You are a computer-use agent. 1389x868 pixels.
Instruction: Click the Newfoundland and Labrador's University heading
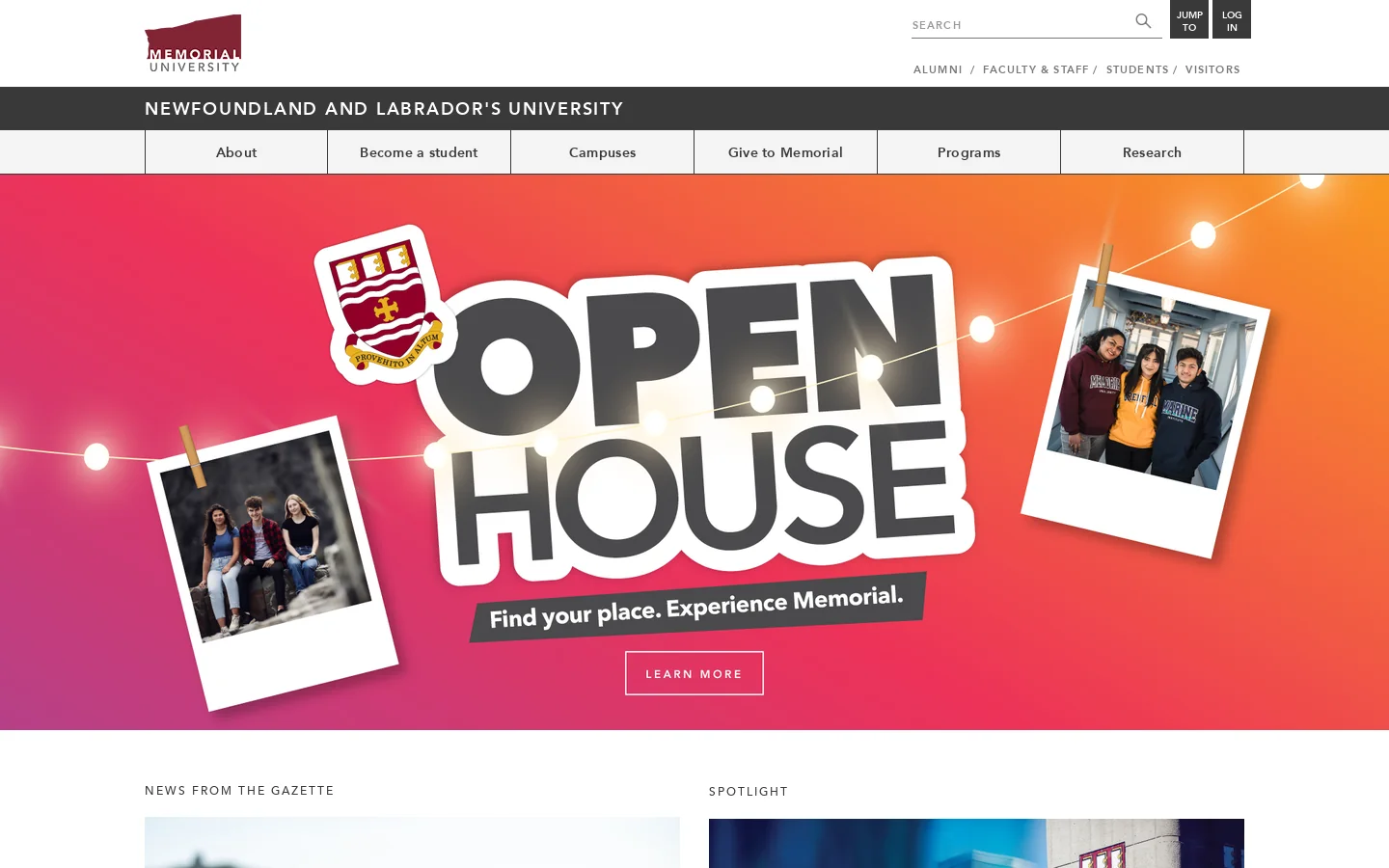point(384,109)
